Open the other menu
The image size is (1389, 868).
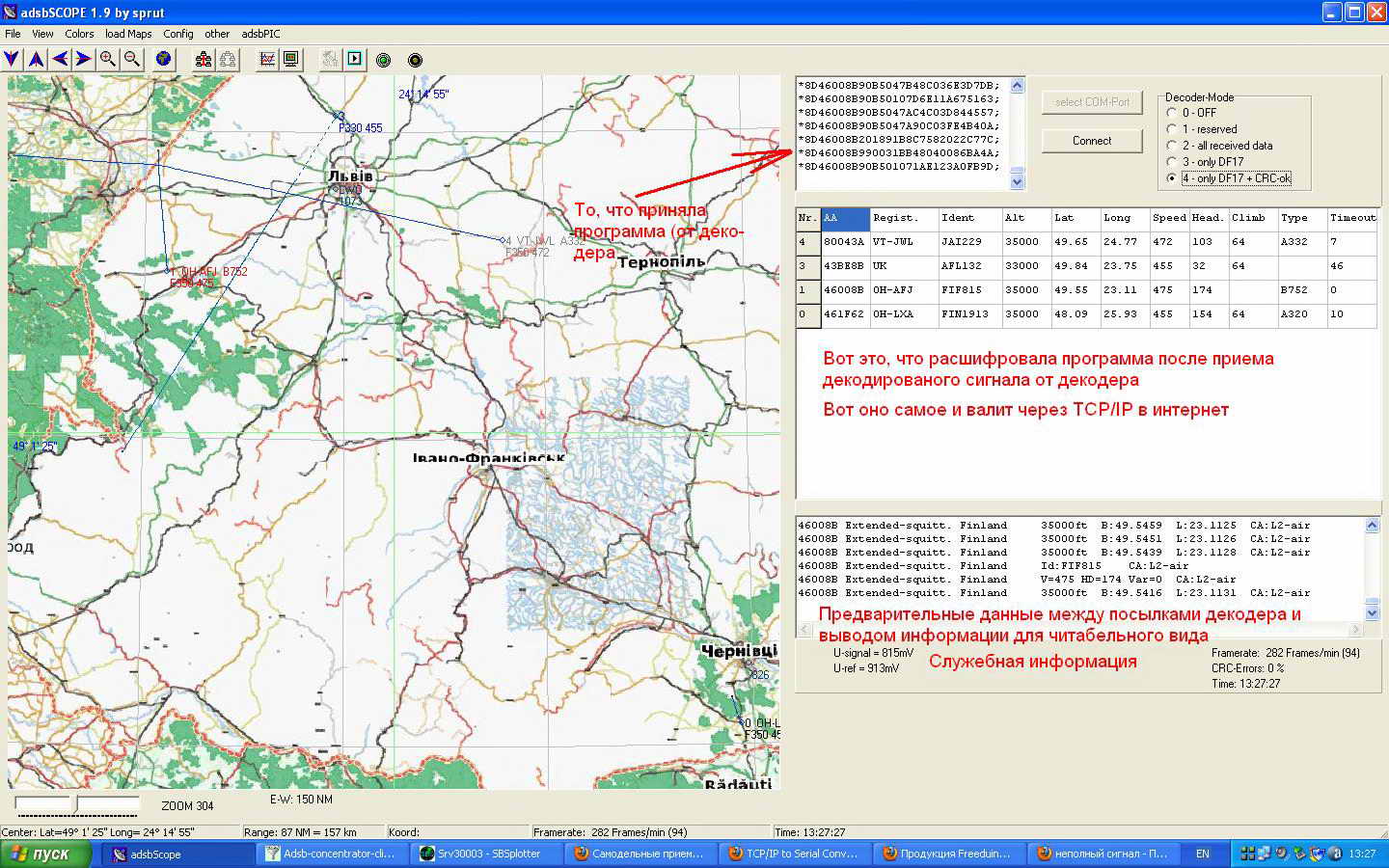click(217, 34)
